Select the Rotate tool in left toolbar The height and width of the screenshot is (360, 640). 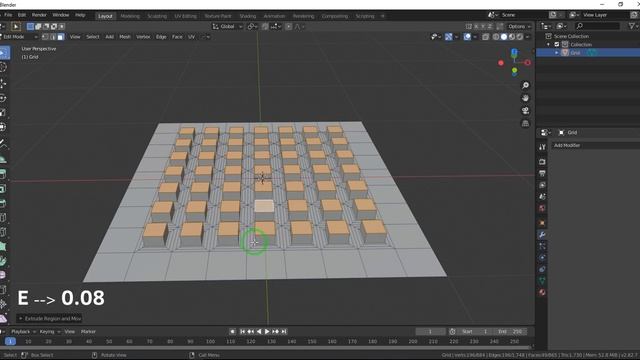(3, 98)
